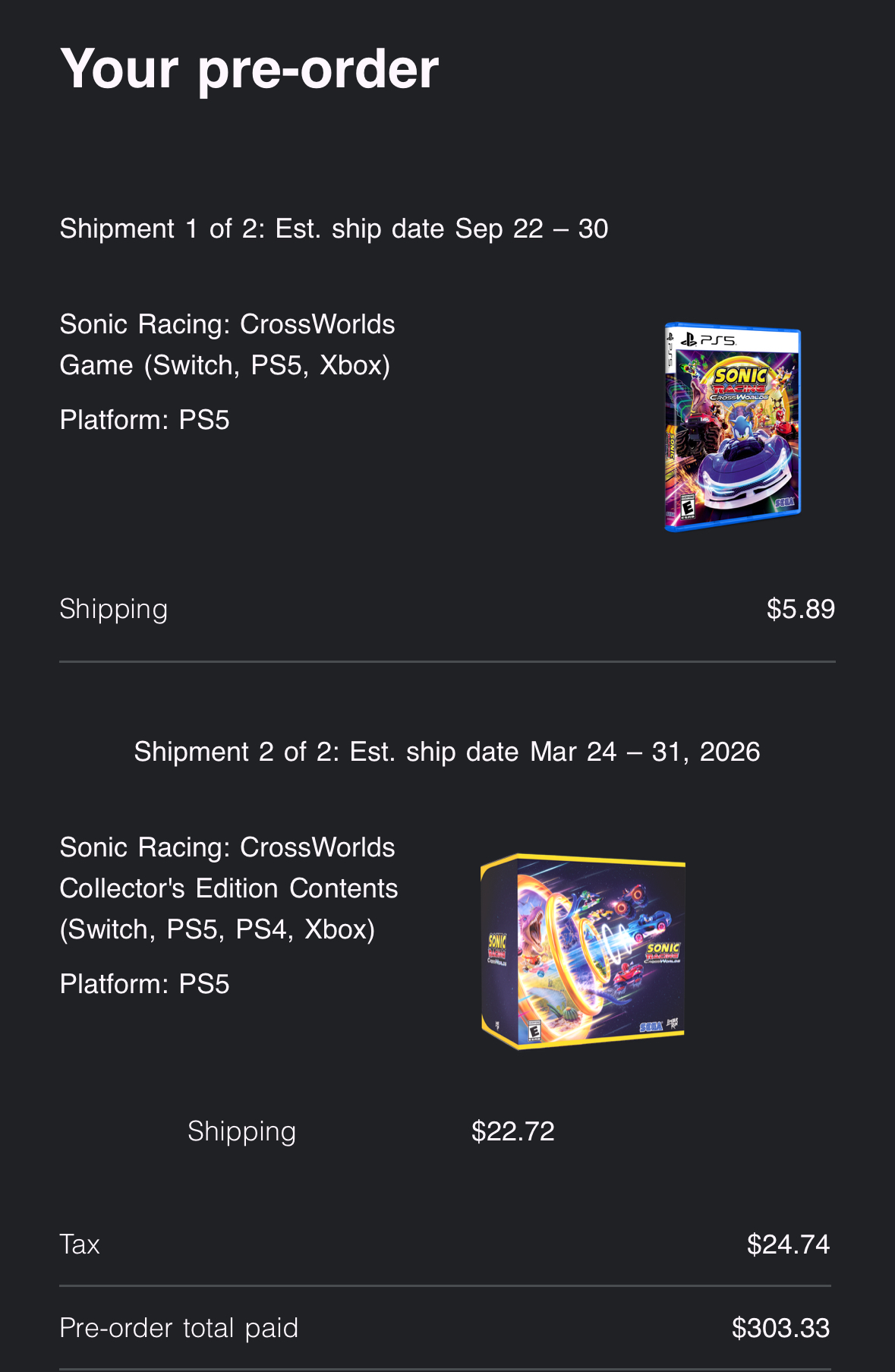Click Shipment 1 of 2 ship date text
895x1372 pixels.
(x=334, y=229)
